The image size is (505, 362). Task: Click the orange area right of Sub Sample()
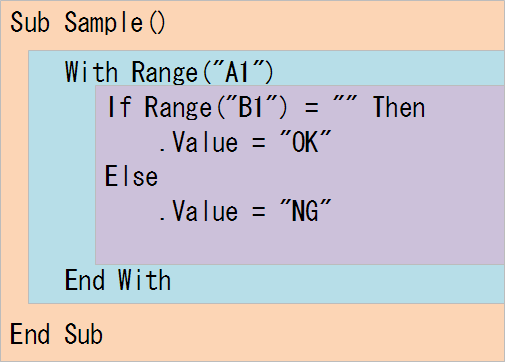pyautogui.click(x=335, y=25)
